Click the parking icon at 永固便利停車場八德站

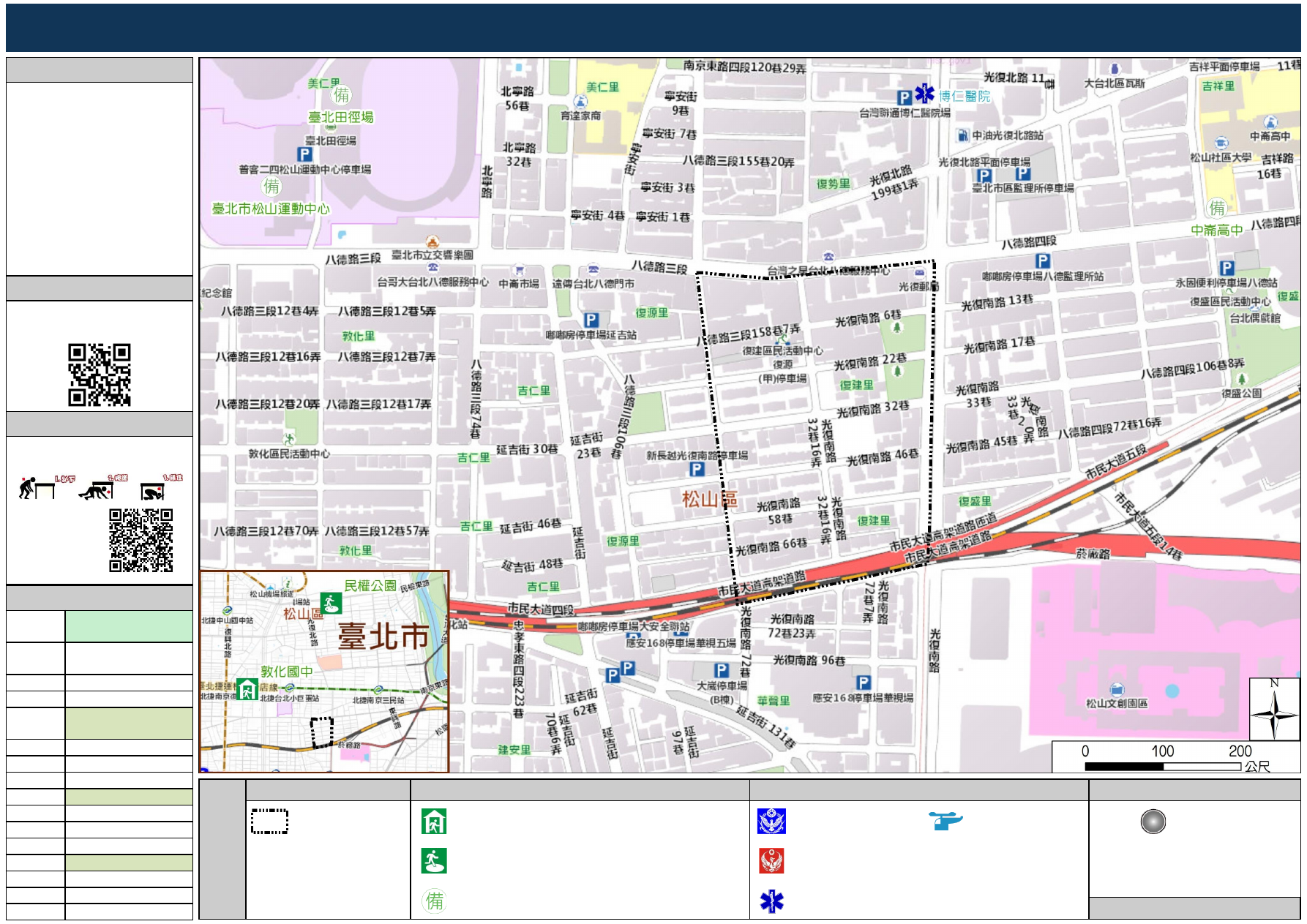click(x=1227, y=268)
